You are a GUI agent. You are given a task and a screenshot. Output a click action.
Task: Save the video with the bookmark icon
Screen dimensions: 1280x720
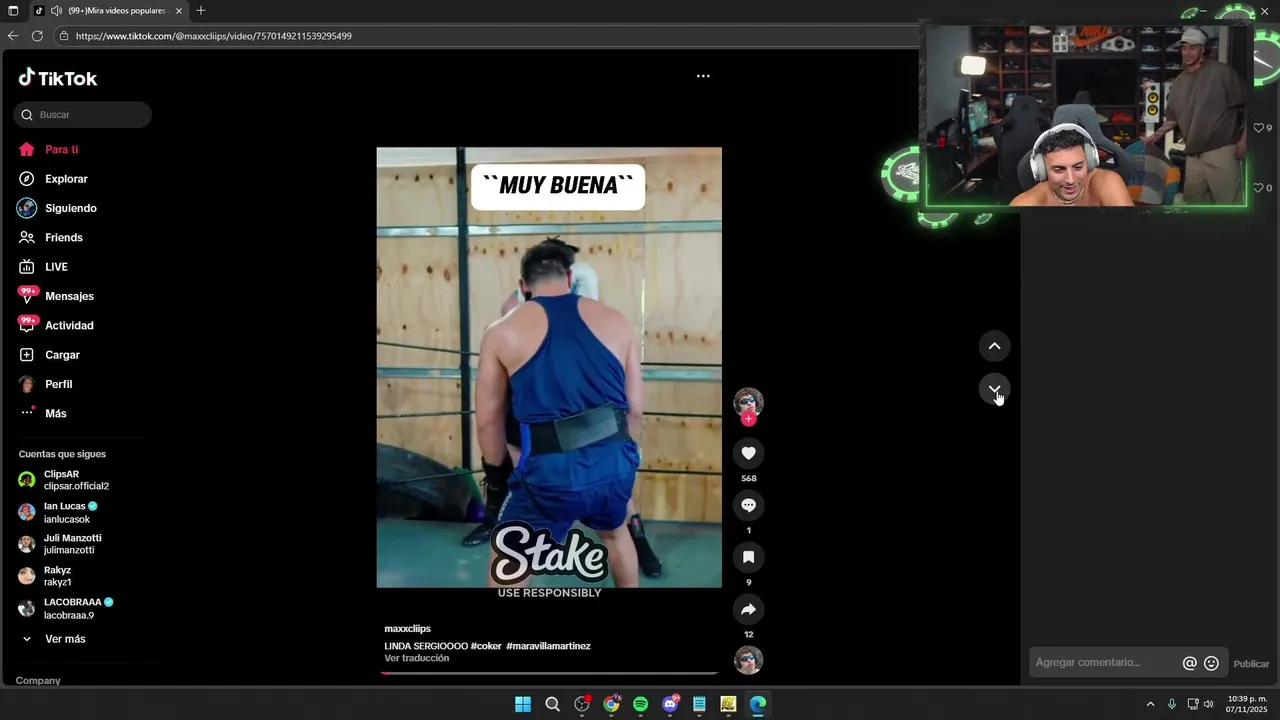coord(748,557)
